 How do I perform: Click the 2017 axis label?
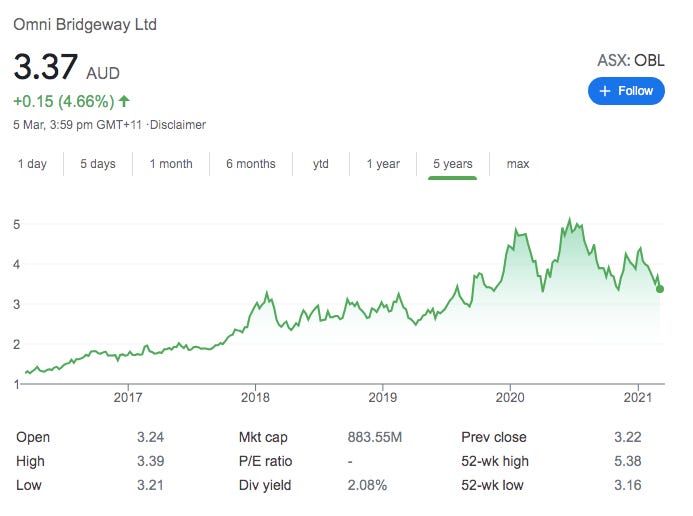[x=128, y=397]
